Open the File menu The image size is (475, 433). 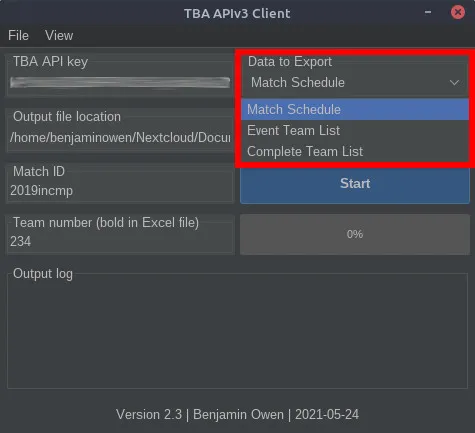click(x=18, y=35)
